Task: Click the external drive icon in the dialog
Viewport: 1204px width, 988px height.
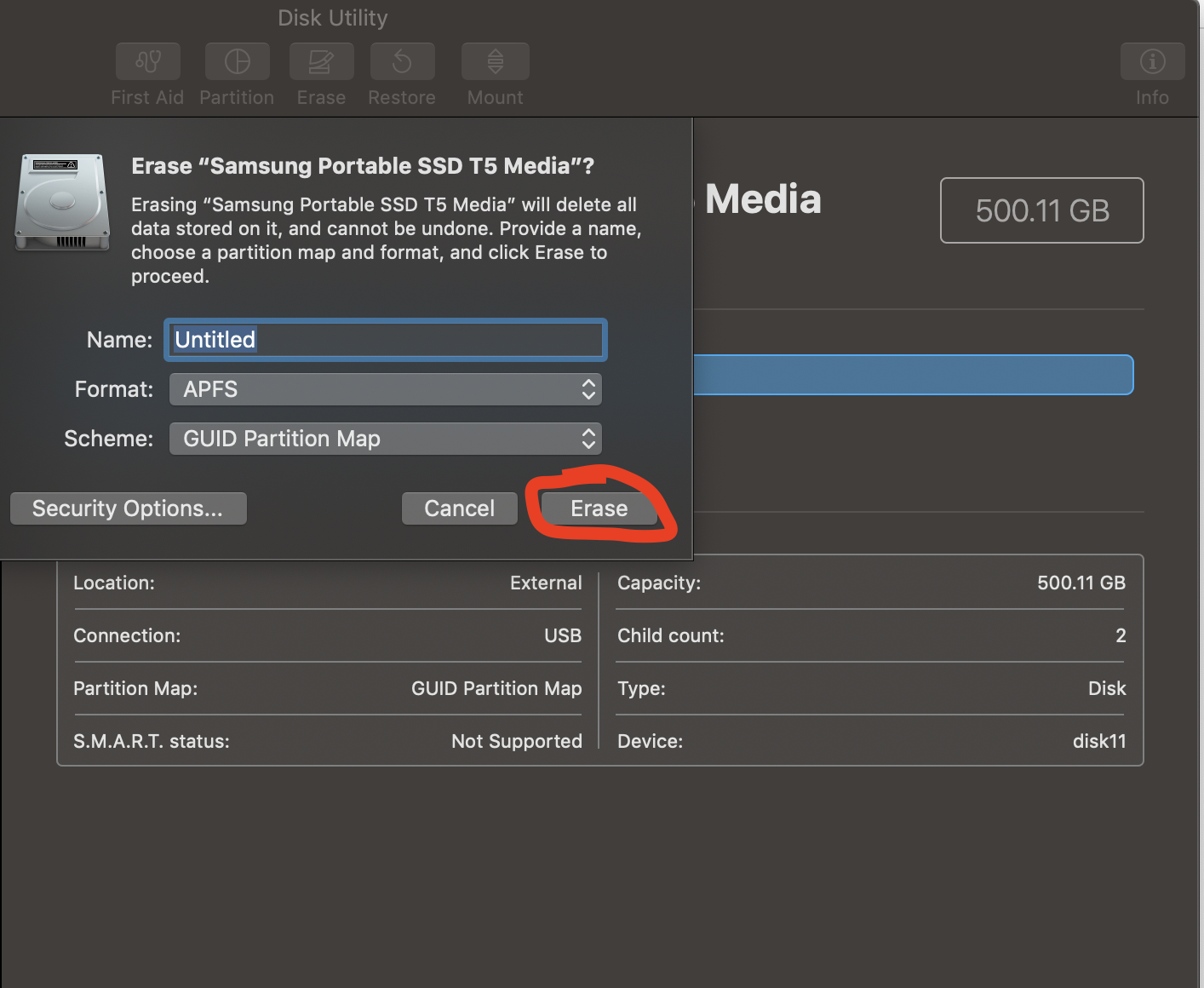Action: pyautogui.click(x=60, y=202)
